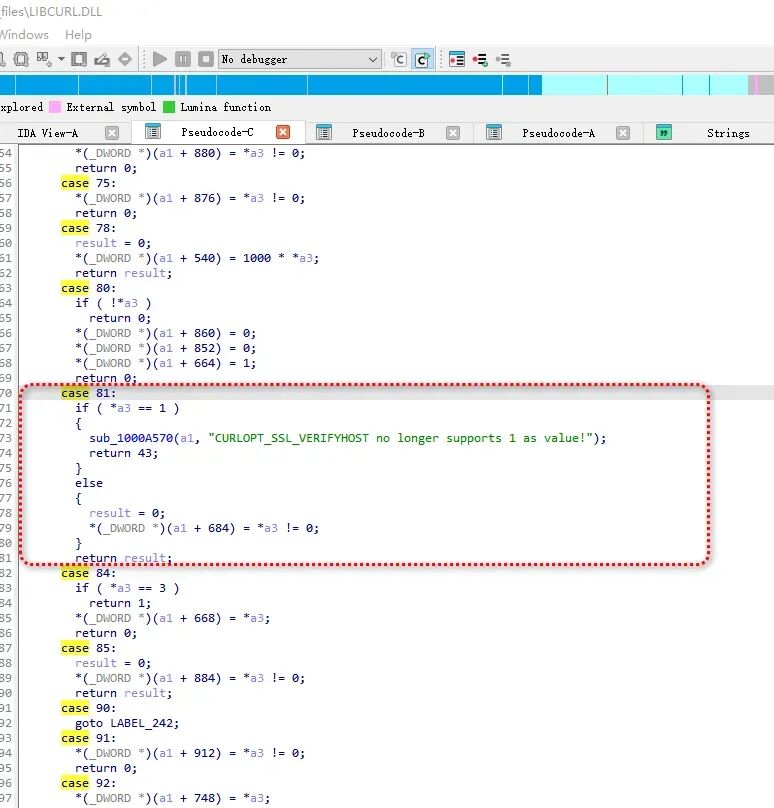The image size is (774, 808).
Task: Click the line assigning 'a1 + 668'
Action: tap(173, 618)
